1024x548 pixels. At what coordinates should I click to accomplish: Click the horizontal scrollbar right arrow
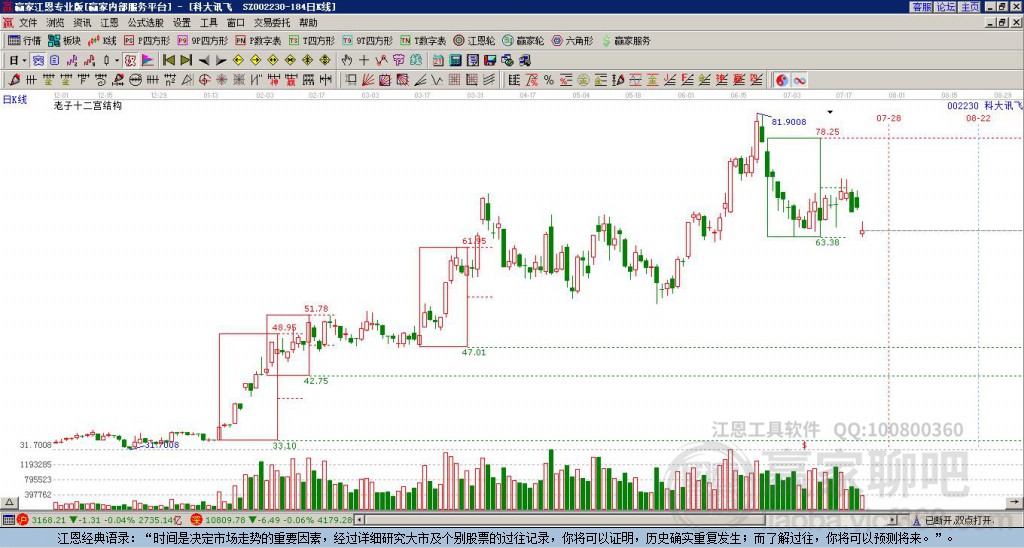[x=894, y=520]
